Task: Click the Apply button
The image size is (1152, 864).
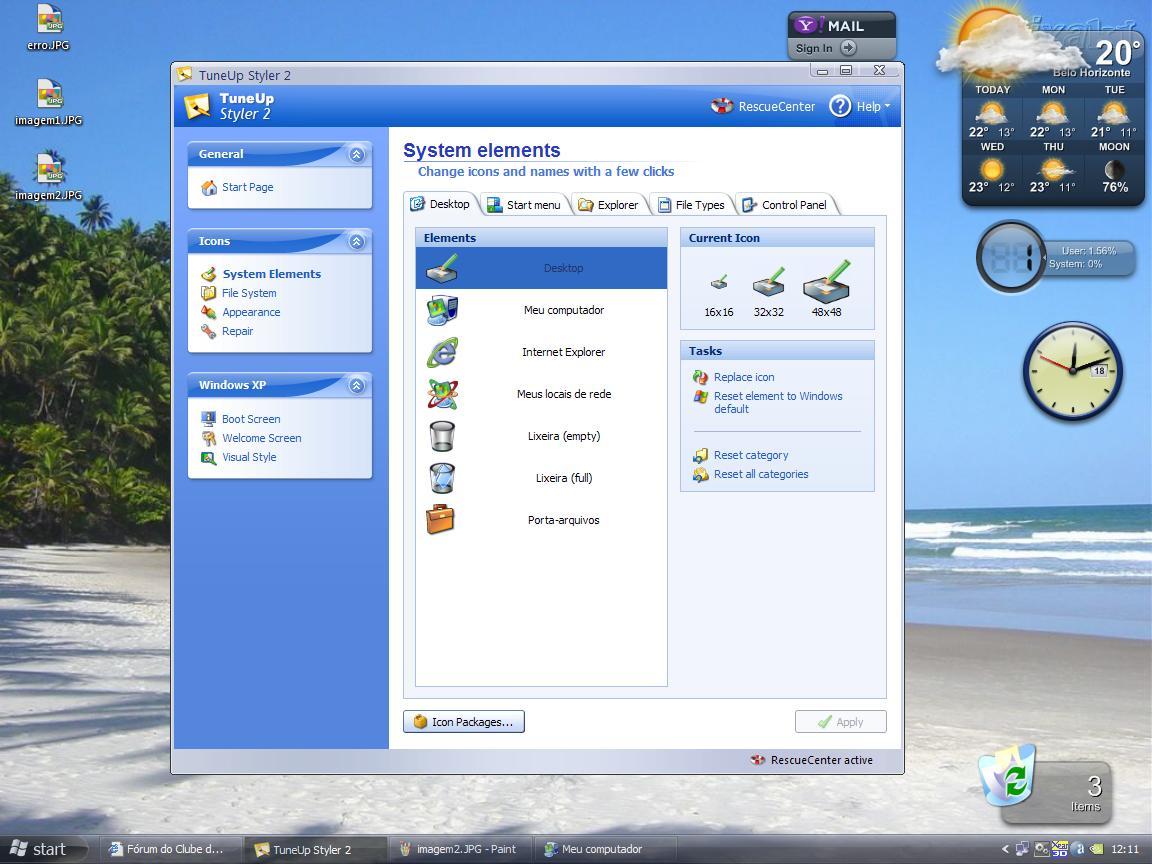Action: [x=840, y=722]
